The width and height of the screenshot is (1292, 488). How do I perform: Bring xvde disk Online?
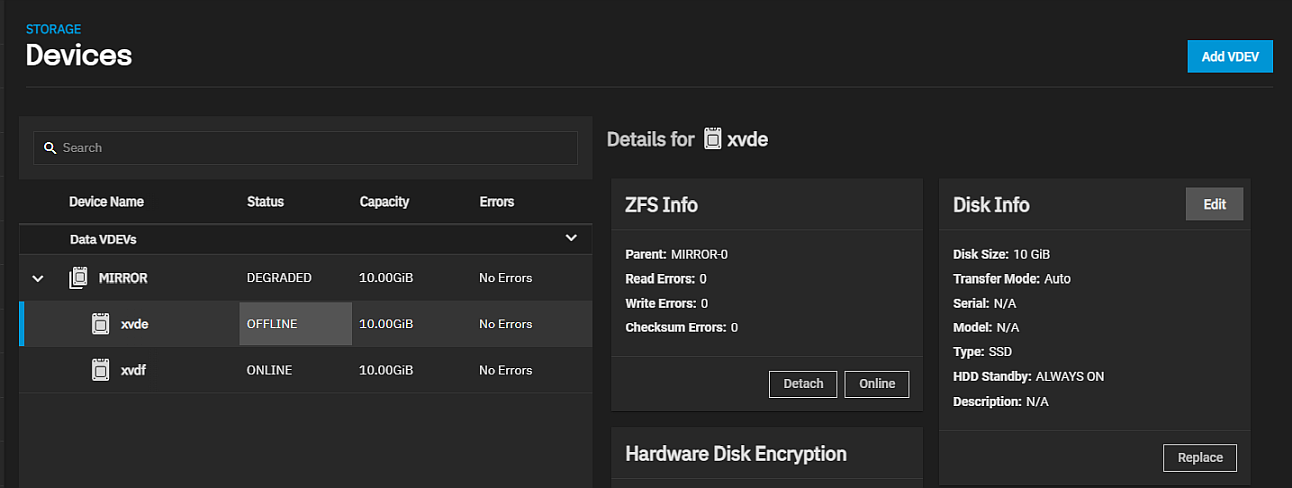876,384
